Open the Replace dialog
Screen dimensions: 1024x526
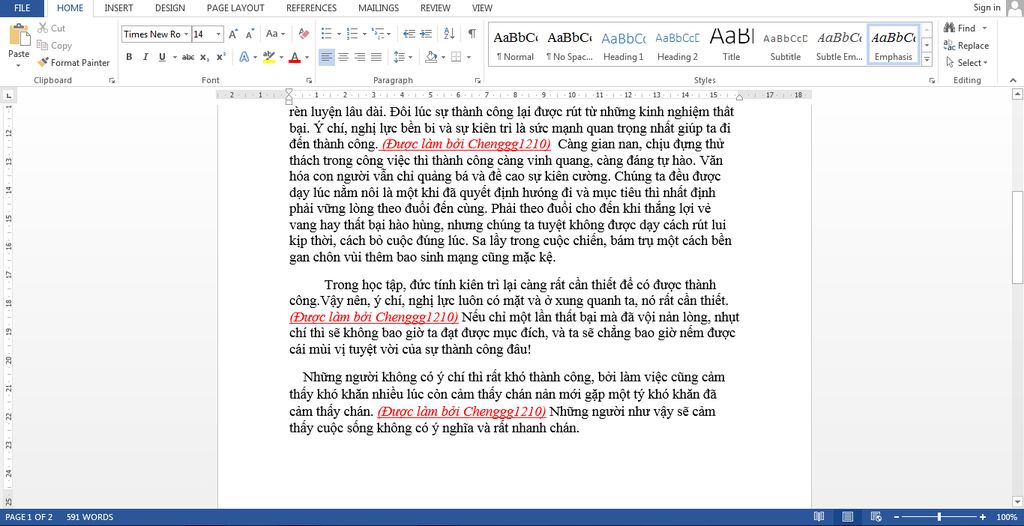coord(966,46)
